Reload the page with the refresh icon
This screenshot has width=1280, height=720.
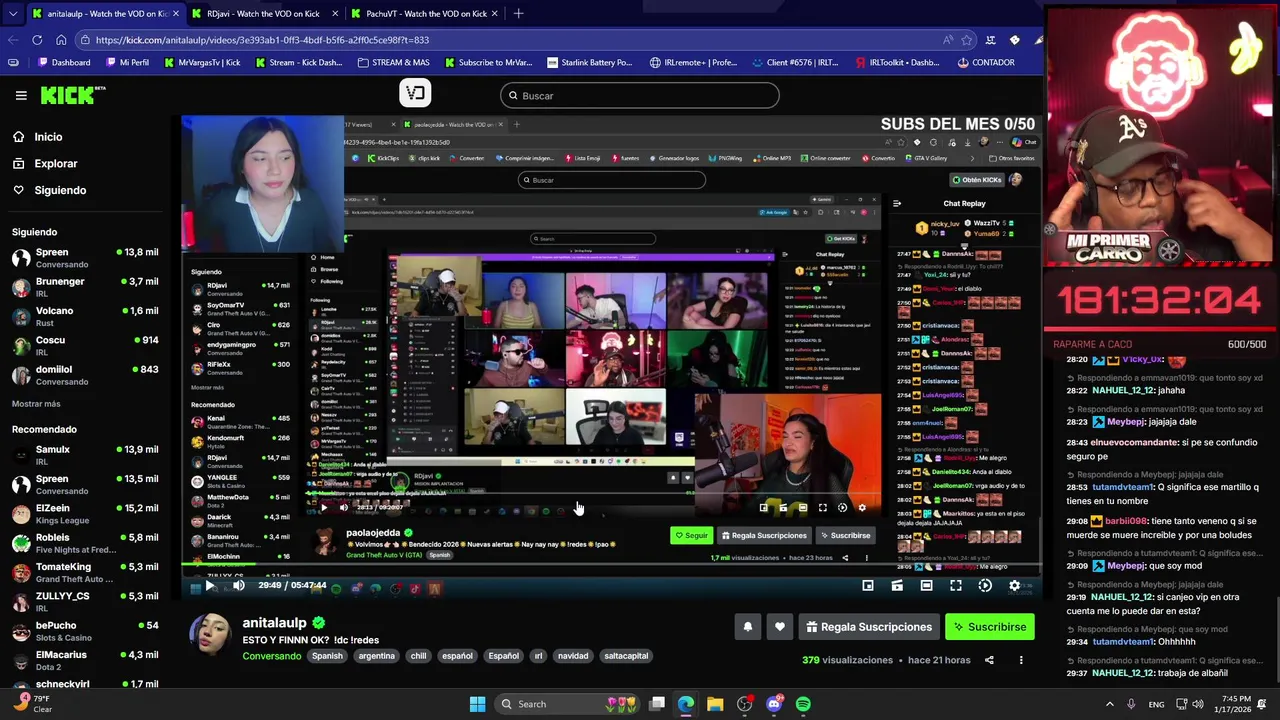coord(37,40)
